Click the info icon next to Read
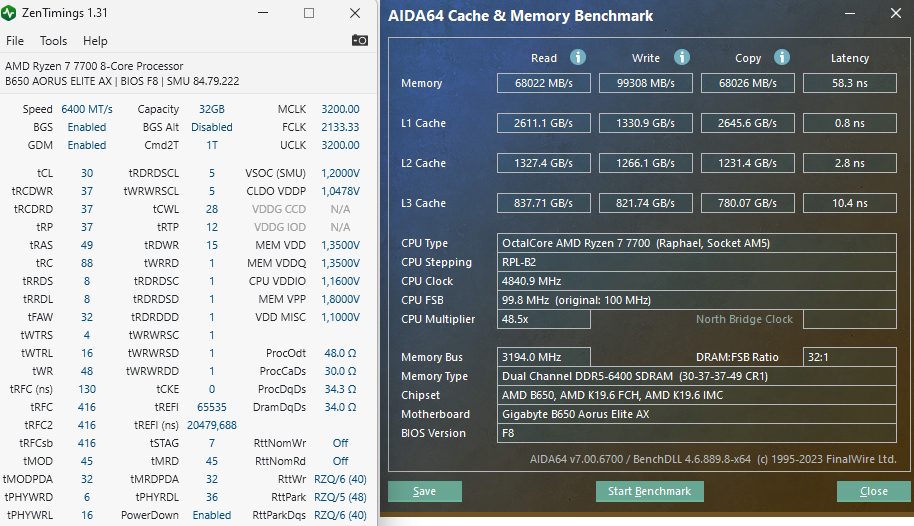914x526 pixels. 578,57
